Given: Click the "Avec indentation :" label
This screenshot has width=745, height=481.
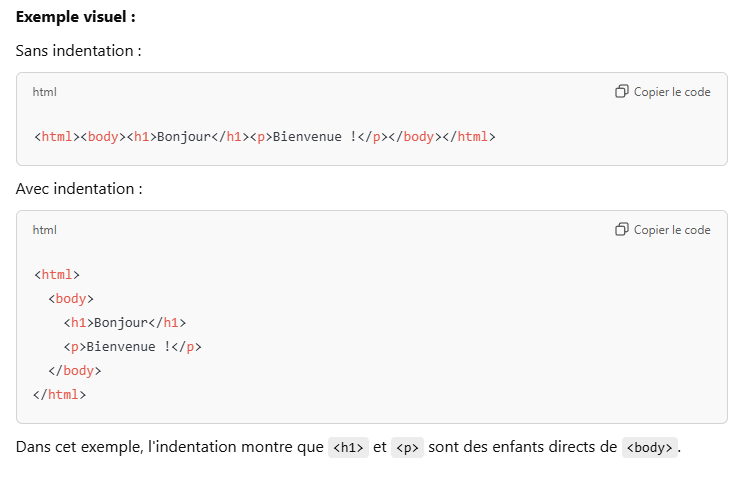Looking at the screenshot, I should 79,188.
